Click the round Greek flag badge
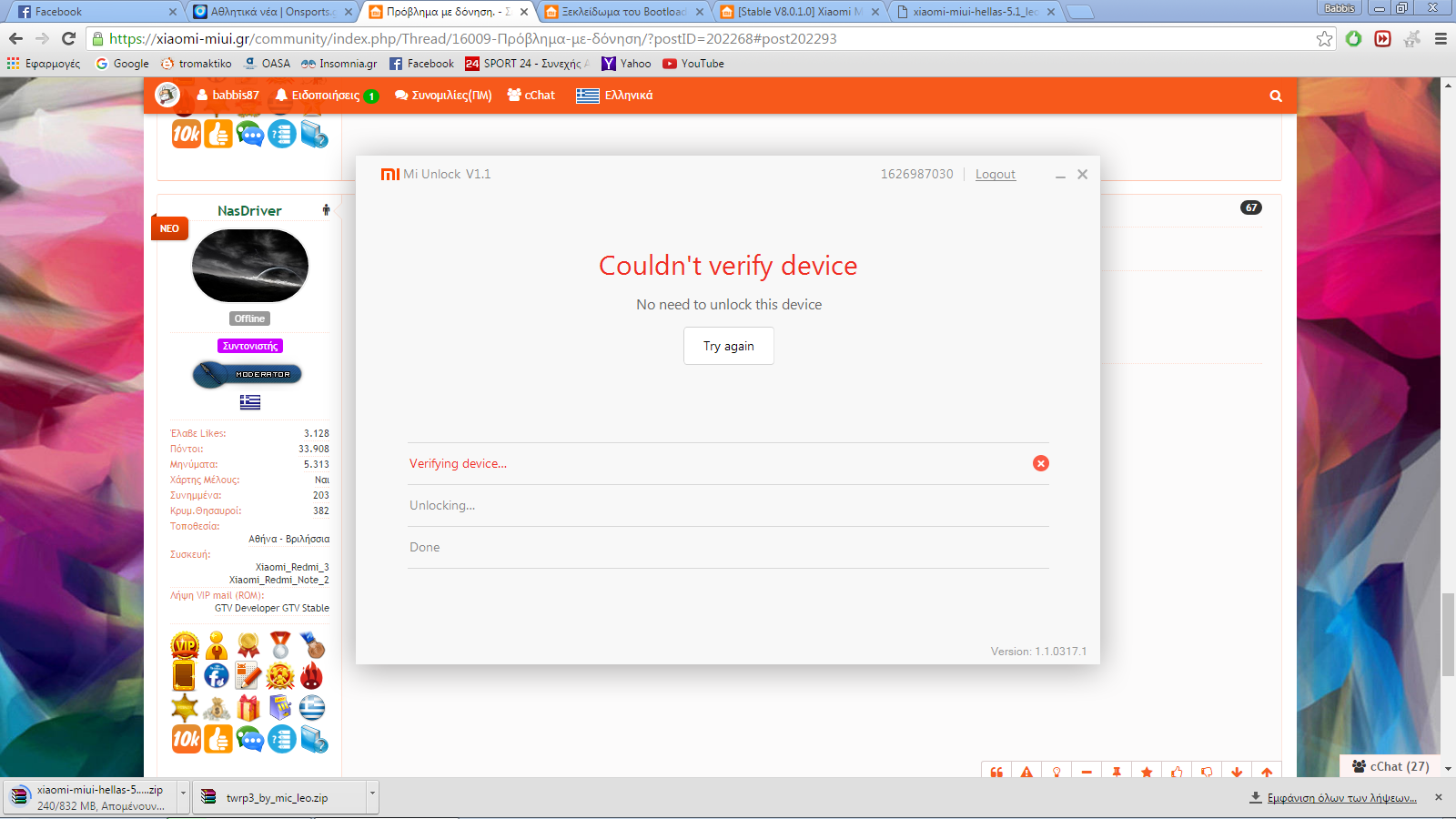 pyautogui.click(x=312, y=707)
